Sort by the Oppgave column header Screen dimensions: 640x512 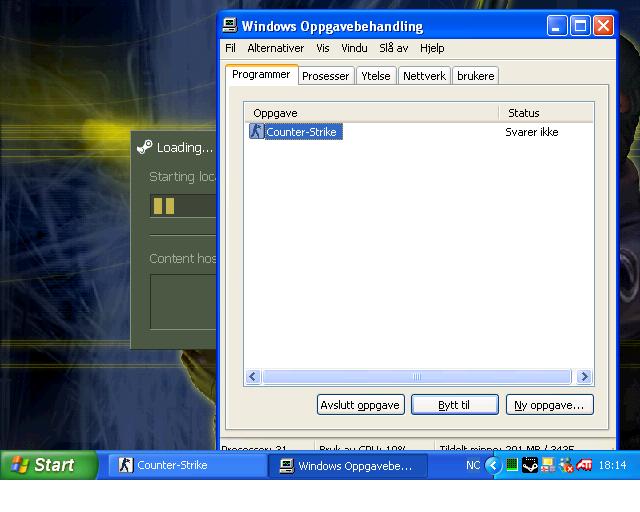(x=371, y=113)
